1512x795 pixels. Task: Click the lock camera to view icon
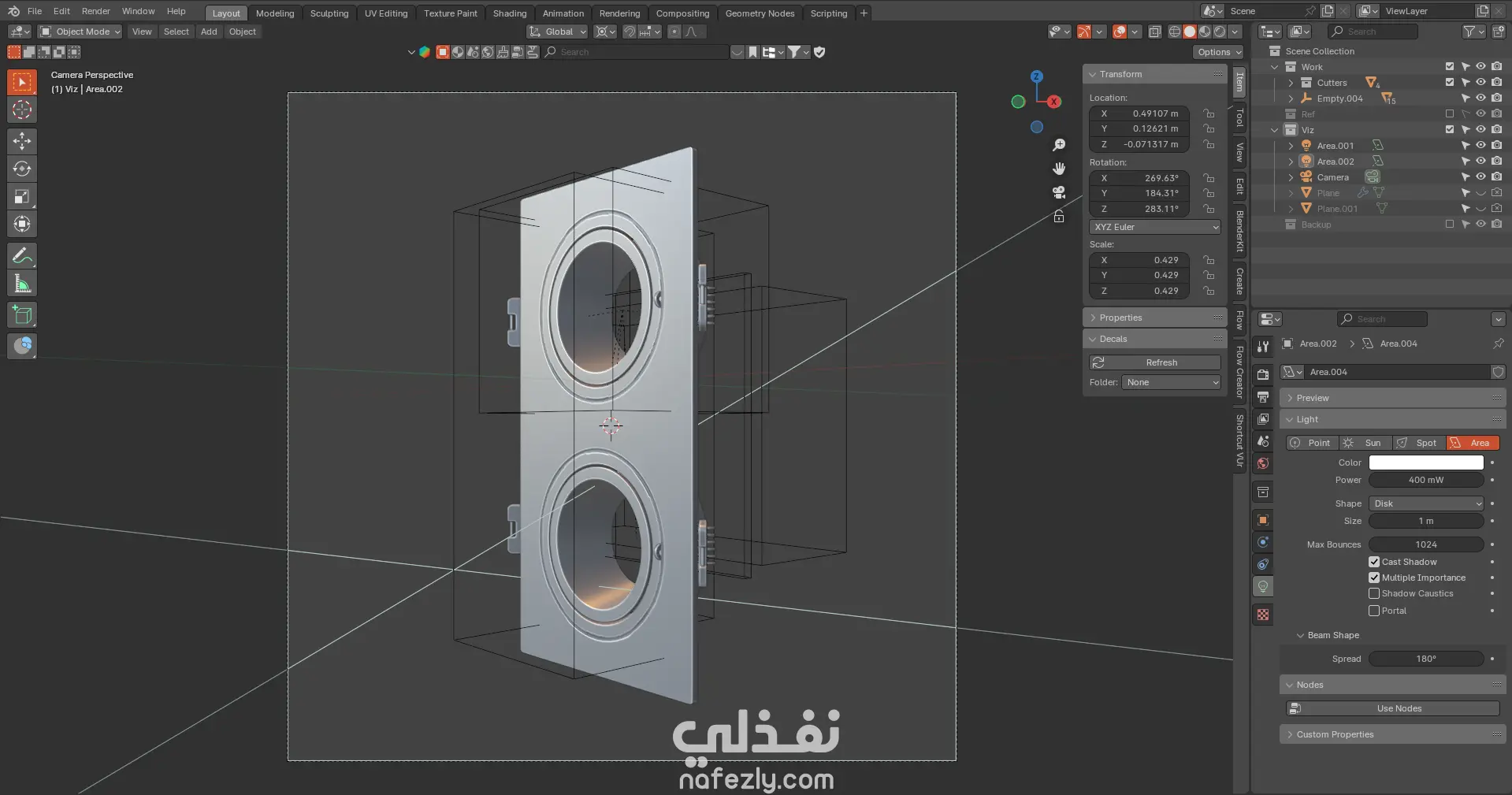[1059, 216]
